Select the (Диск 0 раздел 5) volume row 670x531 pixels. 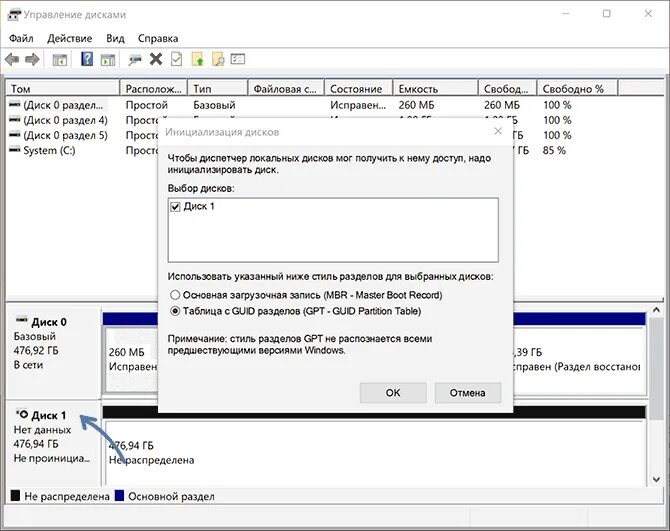(65, 135)
